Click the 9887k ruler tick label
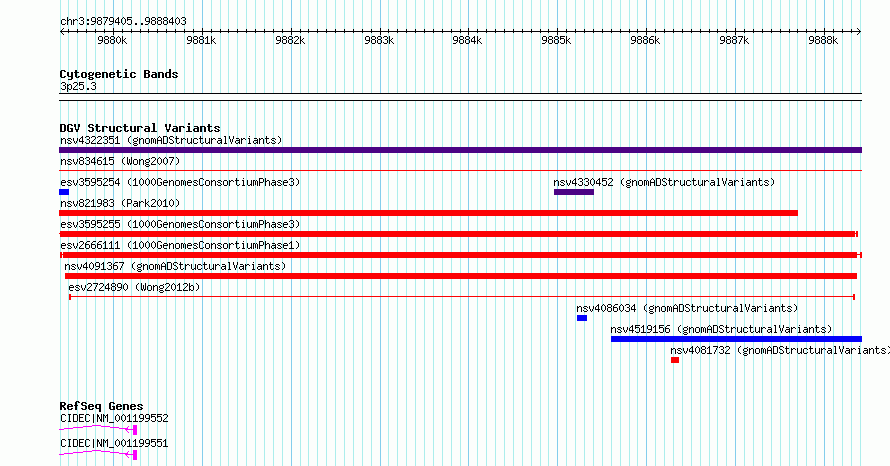The width and height of the screenshot is (890, 466). pos(734,40)
